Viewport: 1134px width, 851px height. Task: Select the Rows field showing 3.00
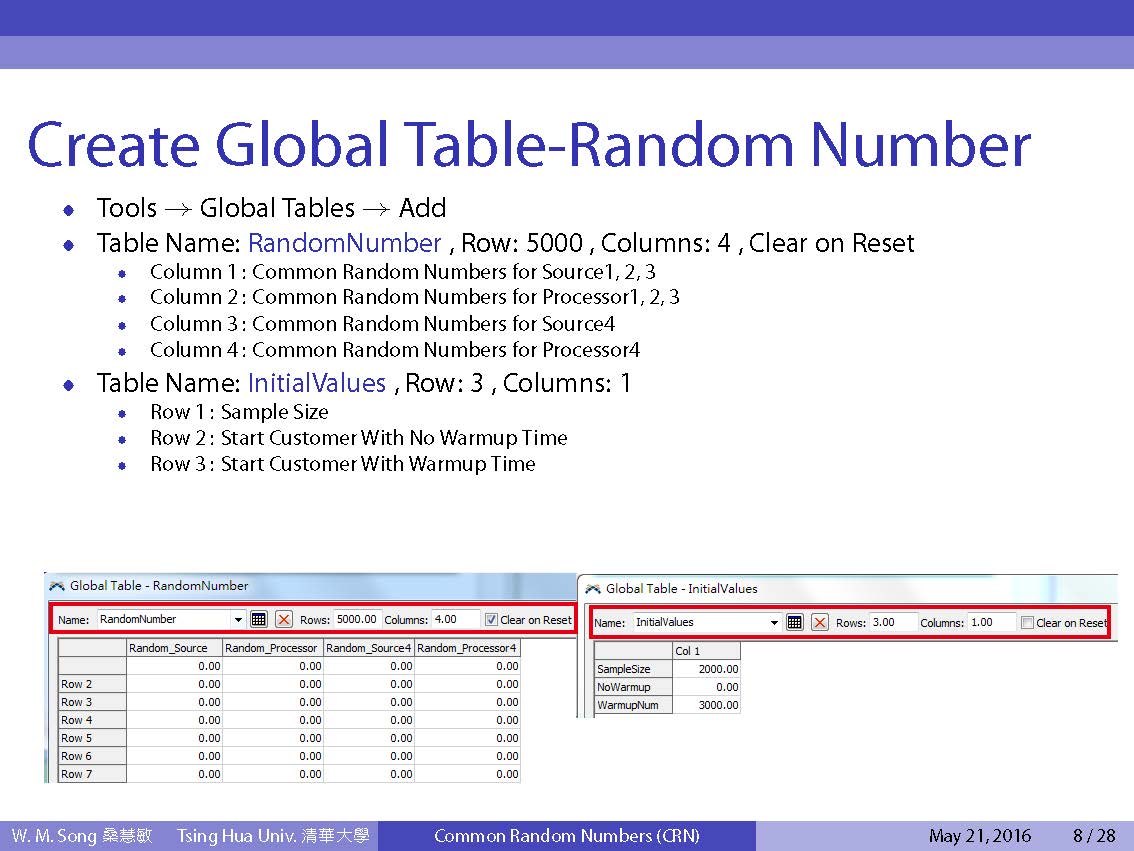pos(891,622)
